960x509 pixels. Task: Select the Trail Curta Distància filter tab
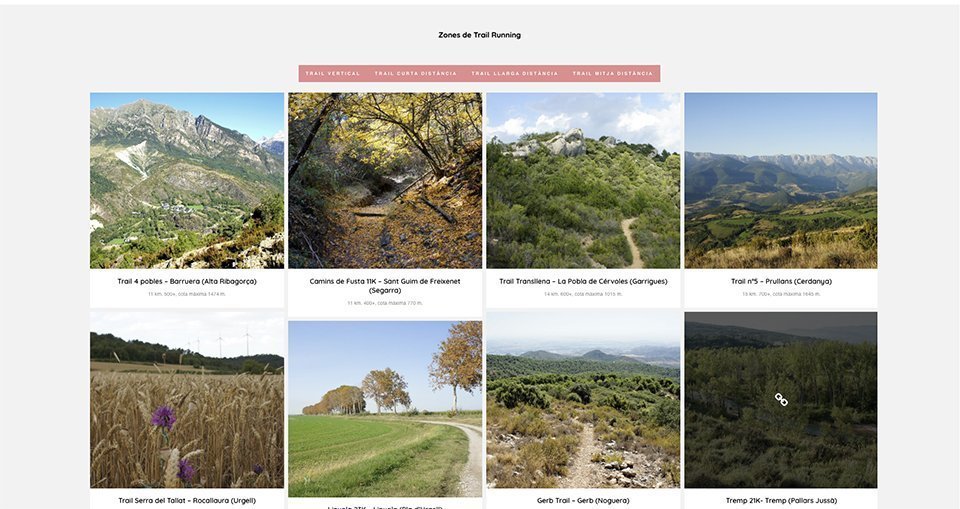[416, 74]
